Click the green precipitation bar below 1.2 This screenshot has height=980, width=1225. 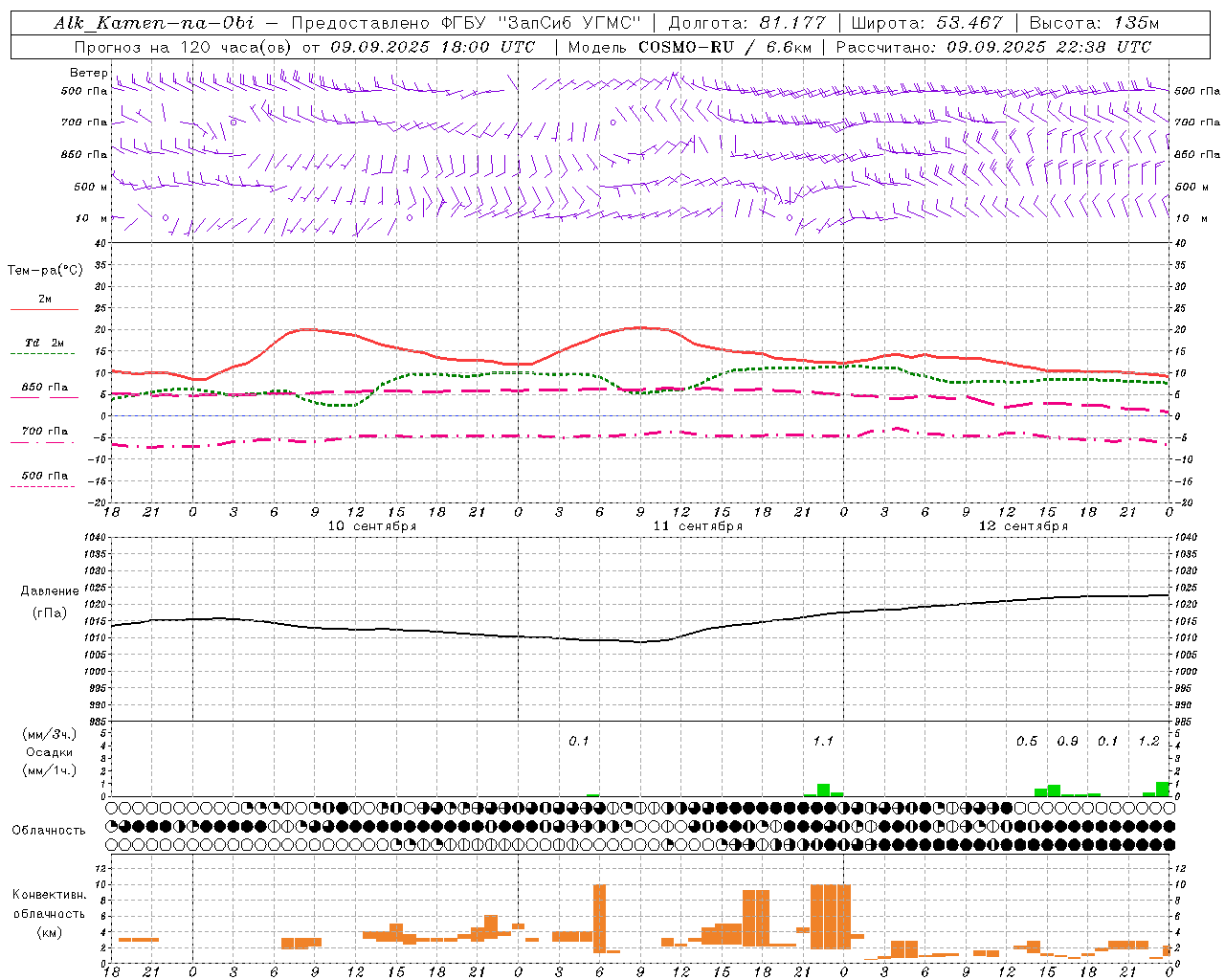pyautogui.click(x=1163, y=790)
